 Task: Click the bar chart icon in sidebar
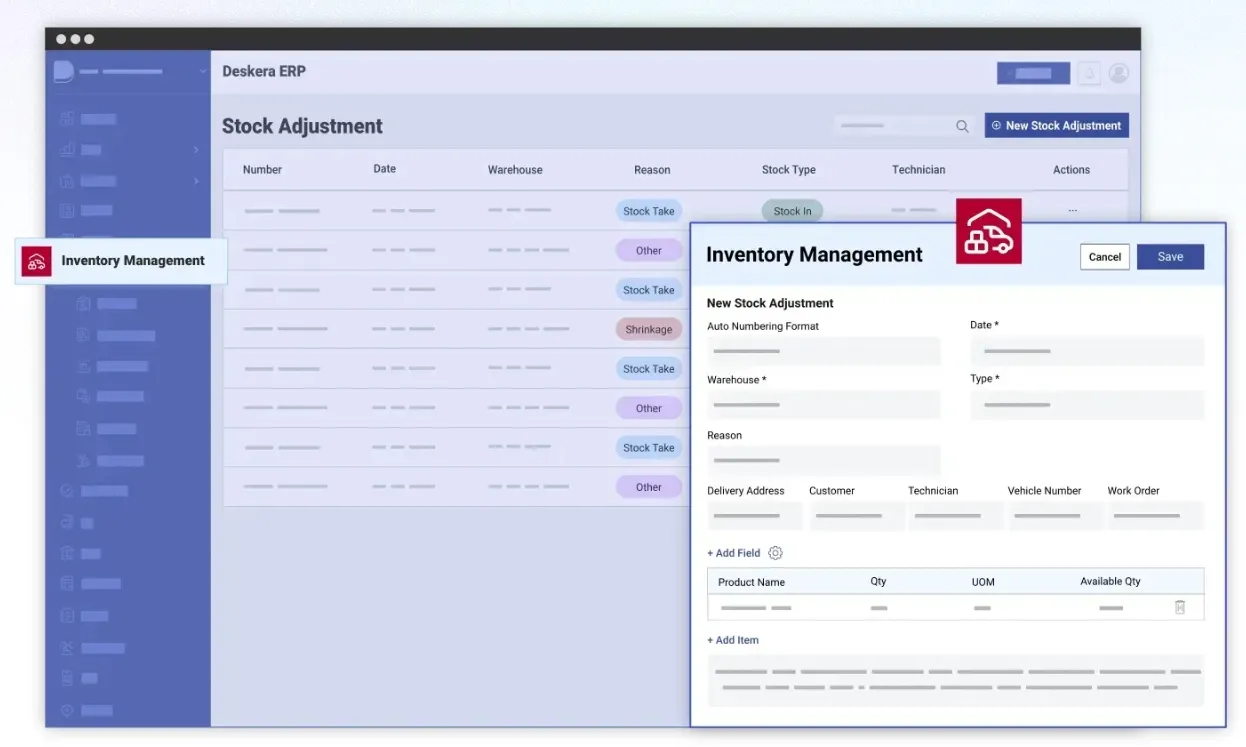(67, 150)
